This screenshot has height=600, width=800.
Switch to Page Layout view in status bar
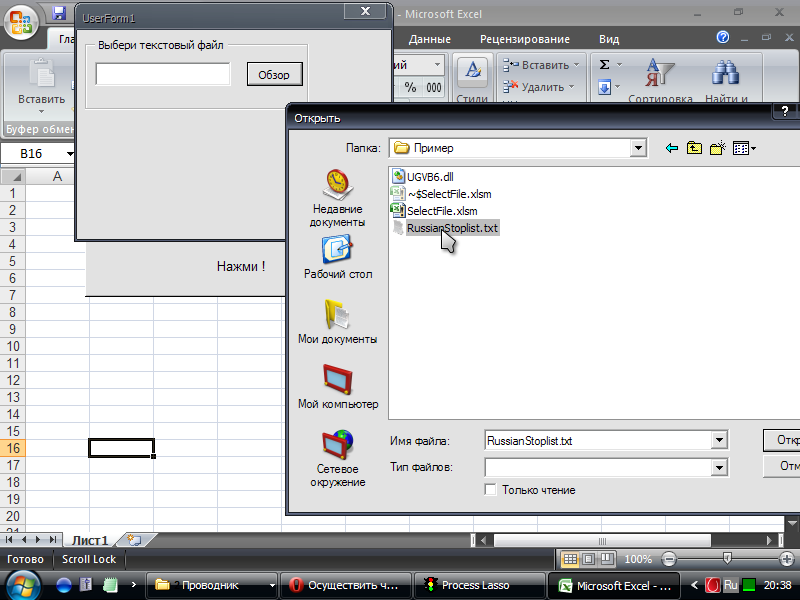(x=588, y=559)
